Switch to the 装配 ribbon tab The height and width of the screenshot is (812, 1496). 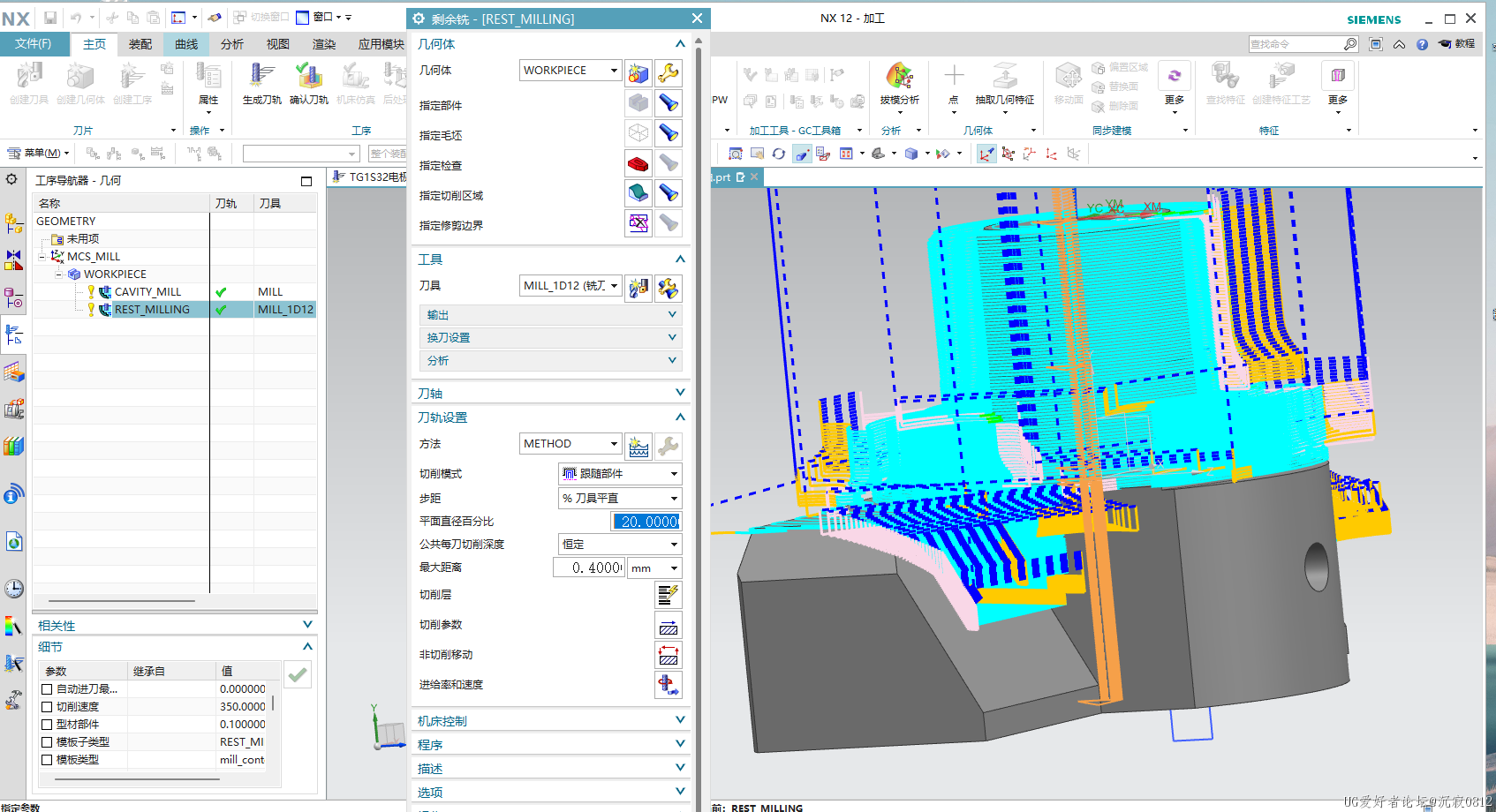pyautogui.click(x=140, y=44)
